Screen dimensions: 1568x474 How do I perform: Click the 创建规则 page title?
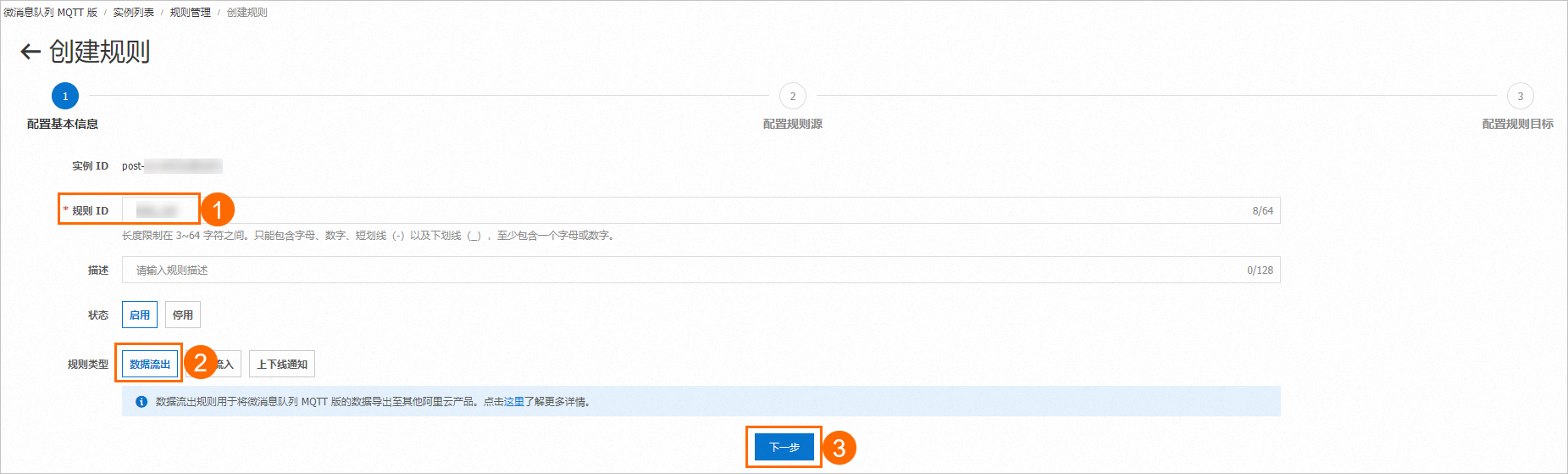coord(100,52)
